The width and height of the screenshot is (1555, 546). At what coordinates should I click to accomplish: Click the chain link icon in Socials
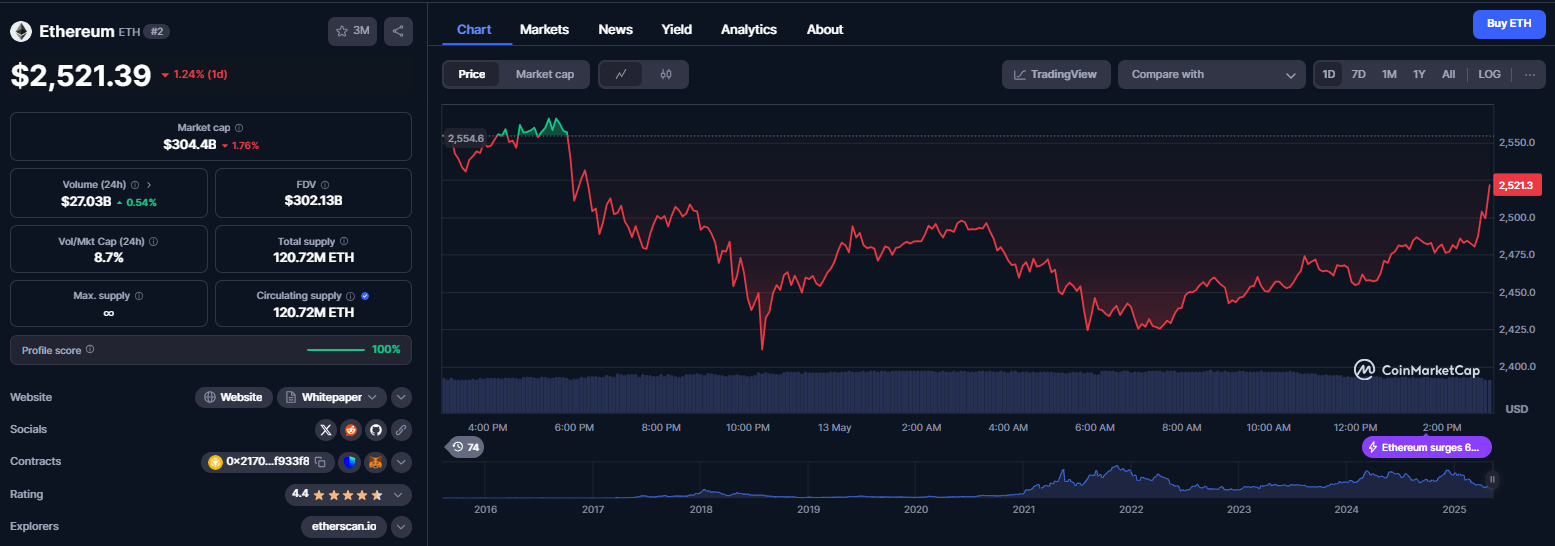[401, 430]
